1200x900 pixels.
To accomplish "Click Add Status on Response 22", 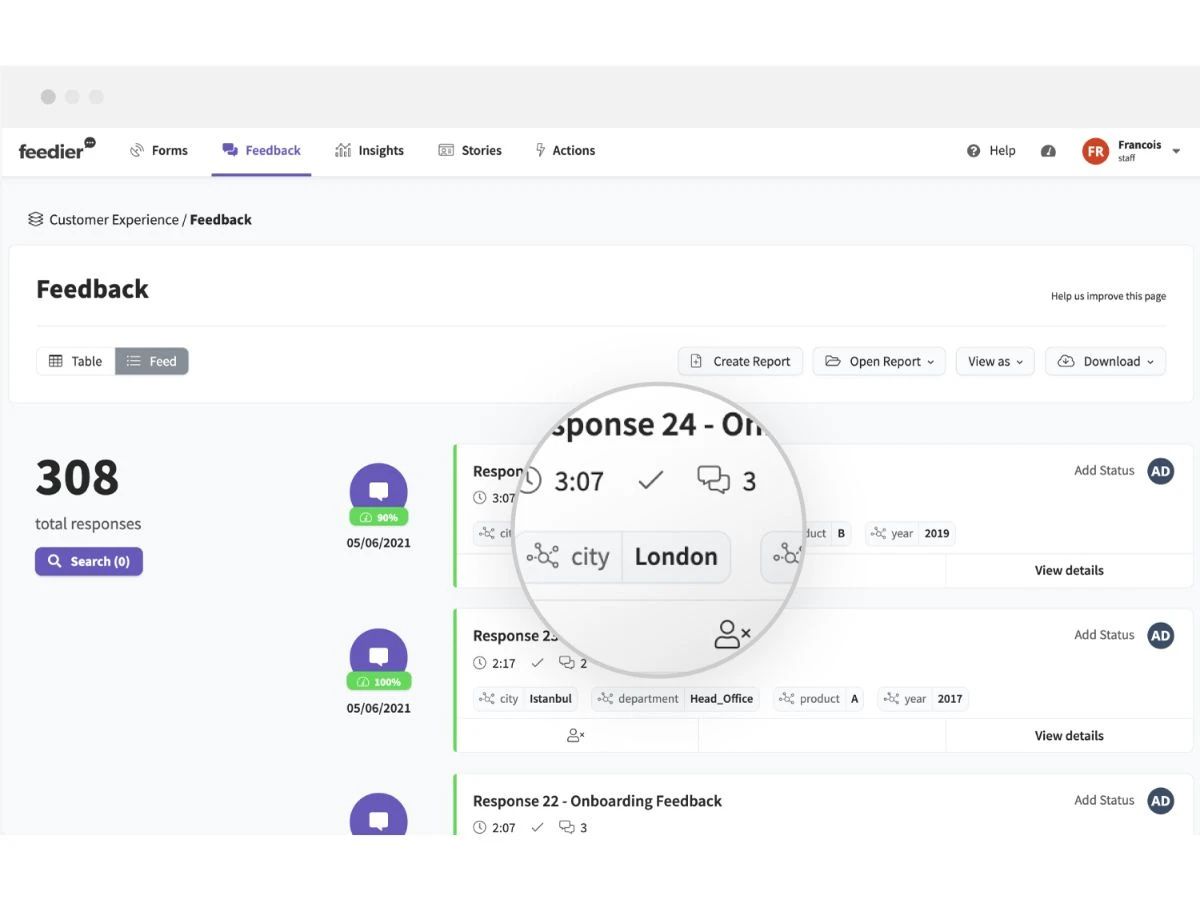I will [x=1104, y=800].
